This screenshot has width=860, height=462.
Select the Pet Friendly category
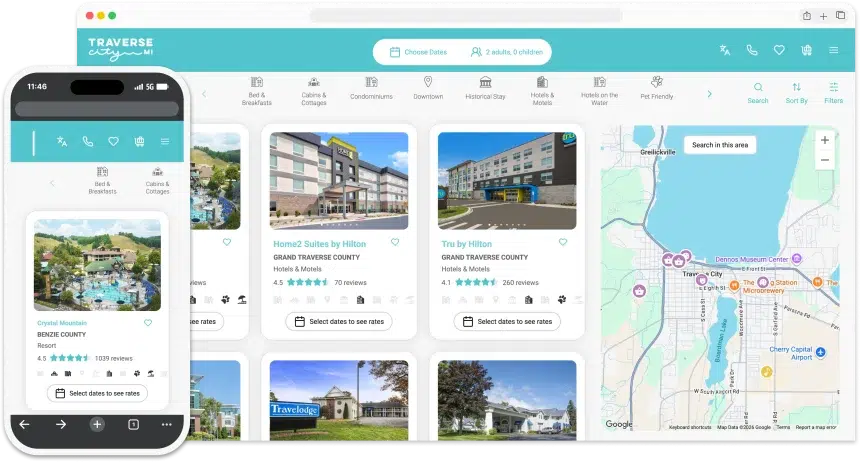(657, 88)
